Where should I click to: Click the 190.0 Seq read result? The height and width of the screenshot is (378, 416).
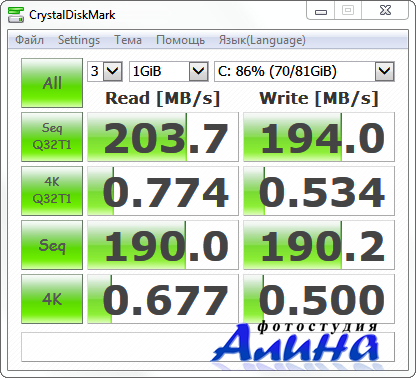click(x=163, y=245)
